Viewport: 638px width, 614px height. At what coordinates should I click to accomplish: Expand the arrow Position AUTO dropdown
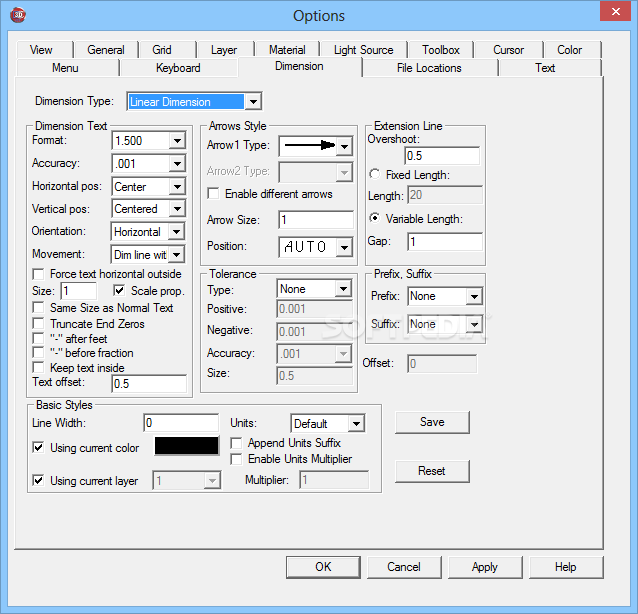point(344,247)
